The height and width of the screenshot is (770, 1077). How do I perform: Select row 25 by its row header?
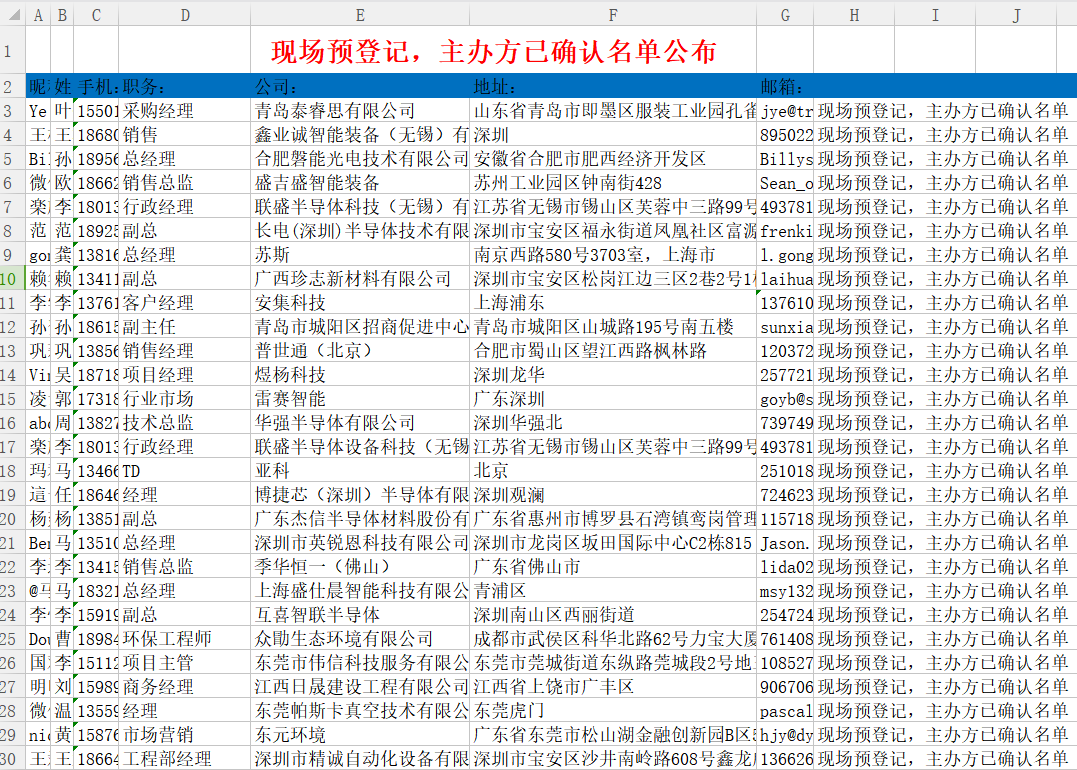[11, 639]
